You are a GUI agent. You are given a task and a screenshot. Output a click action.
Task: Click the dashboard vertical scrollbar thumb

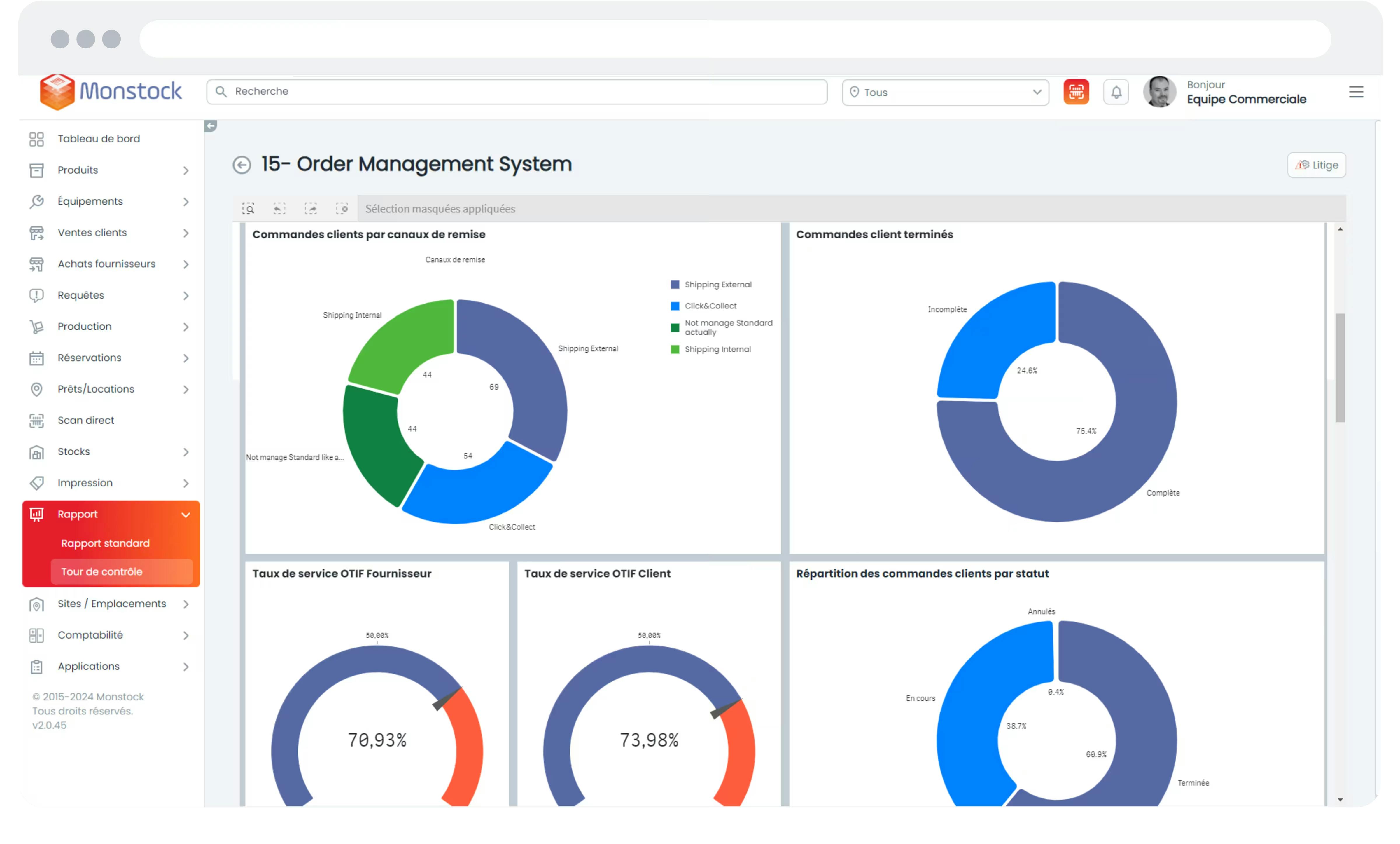pos(1340,368)
